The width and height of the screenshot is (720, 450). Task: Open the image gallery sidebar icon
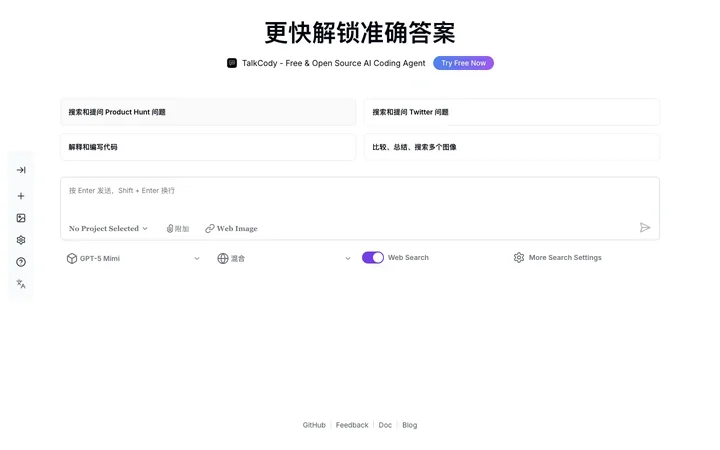point(21,218)
